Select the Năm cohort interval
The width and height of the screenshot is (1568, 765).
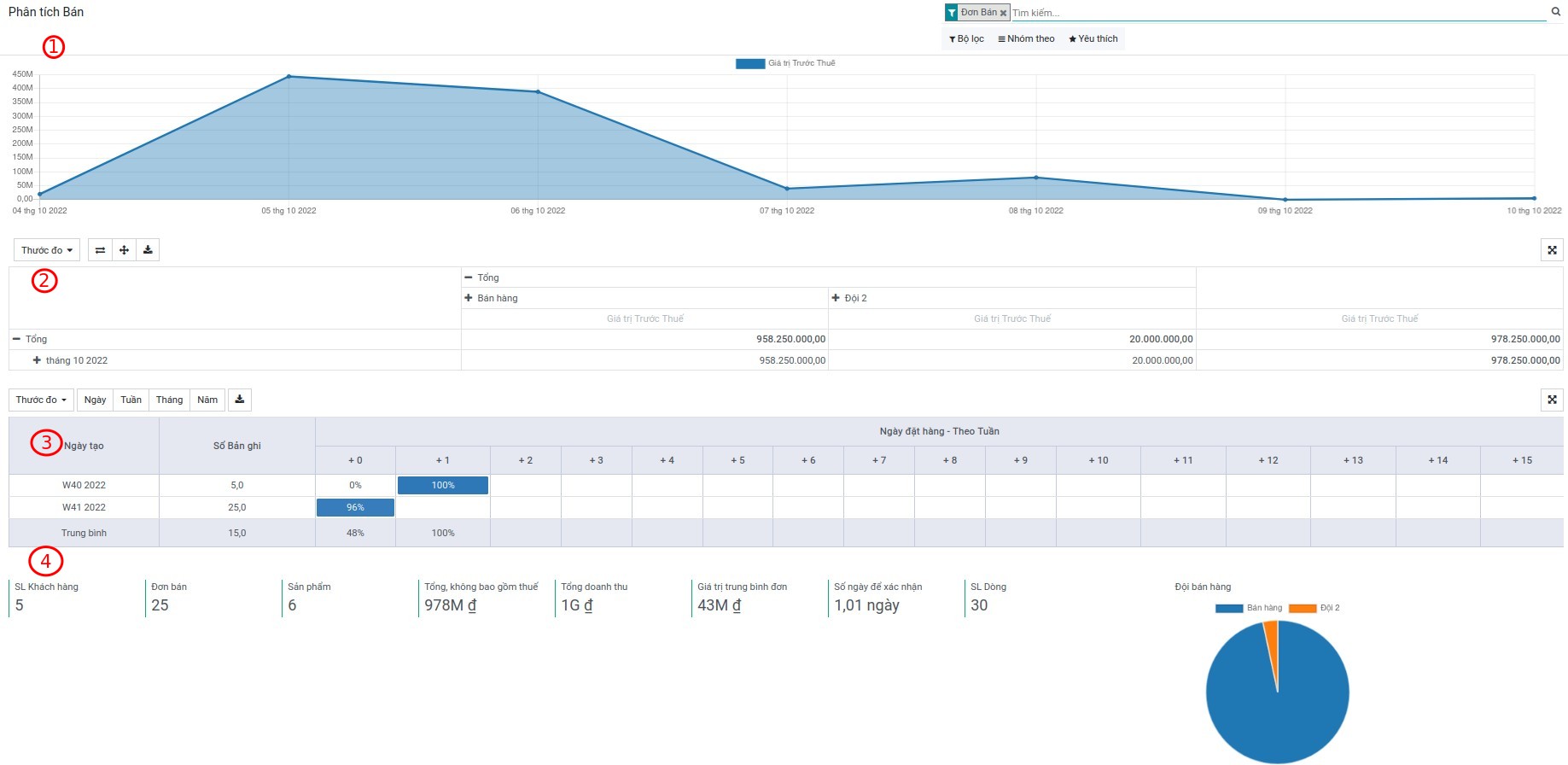[x=207, y=400]
